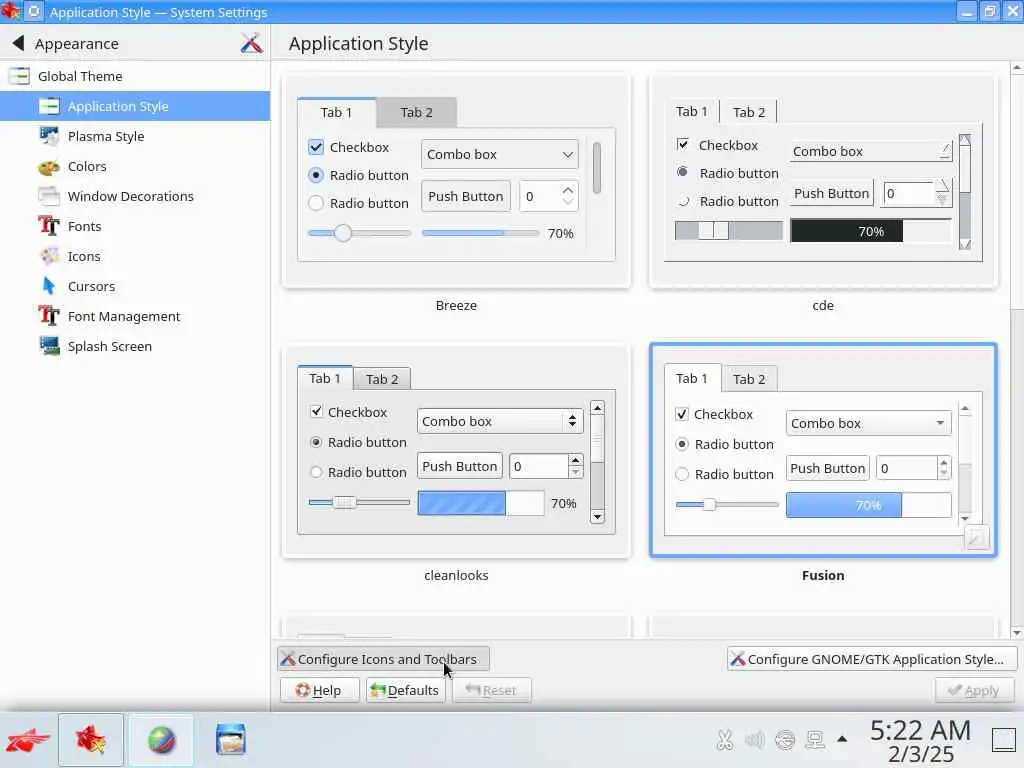This screenshot has height=768, width=1024.
Task: Switch to Tab 2 in cleanlooks preview
Action: point(382,379)
